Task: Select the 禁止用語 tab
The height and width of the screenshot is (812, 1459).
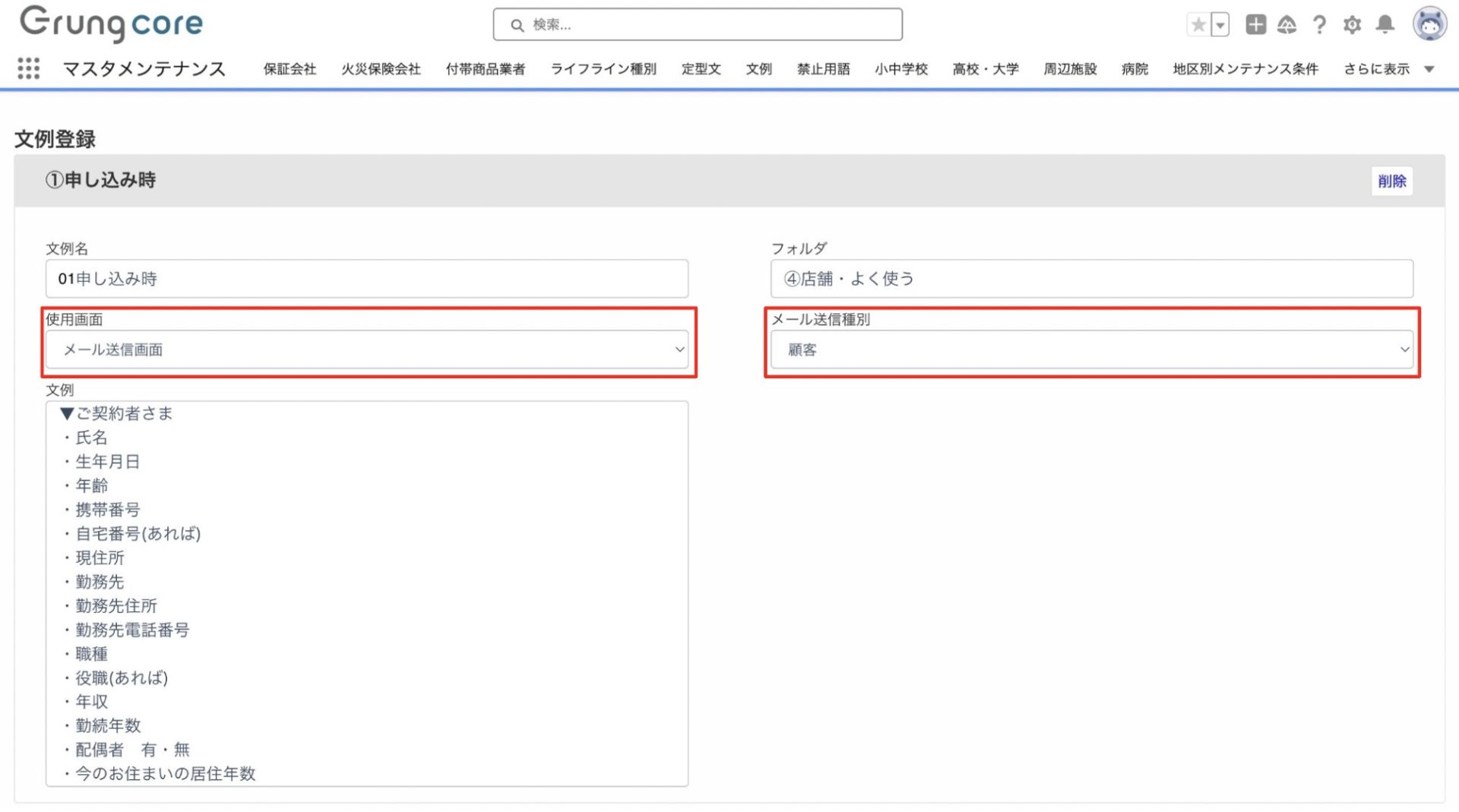Action: coord(823,69)
